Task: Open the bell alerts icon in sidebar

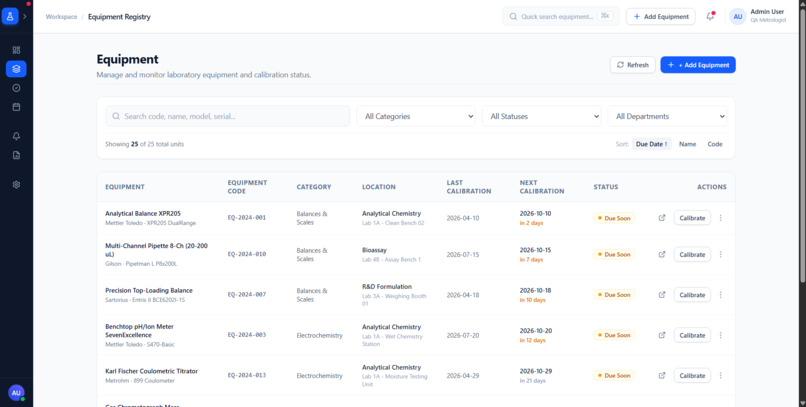Action: (16, 136)
